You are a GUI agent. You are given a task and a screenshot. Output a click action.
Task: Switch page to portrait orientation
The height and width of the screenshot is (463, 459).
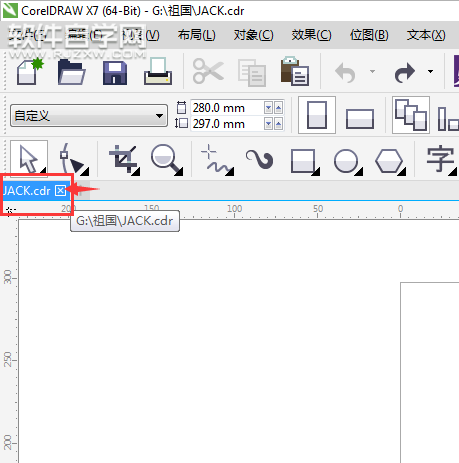[x=317, y=115]
